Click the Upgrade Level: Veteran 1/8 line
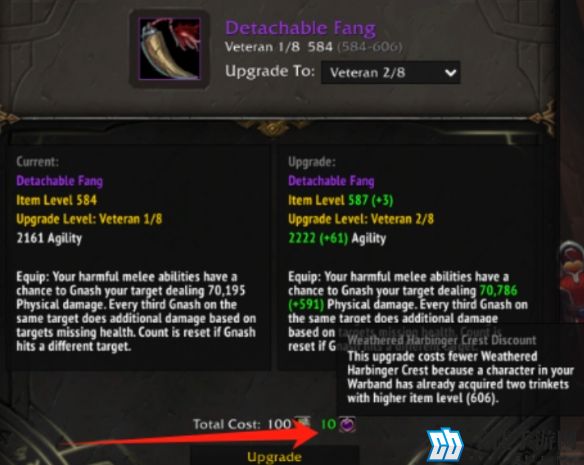 [x=89, y=219]
